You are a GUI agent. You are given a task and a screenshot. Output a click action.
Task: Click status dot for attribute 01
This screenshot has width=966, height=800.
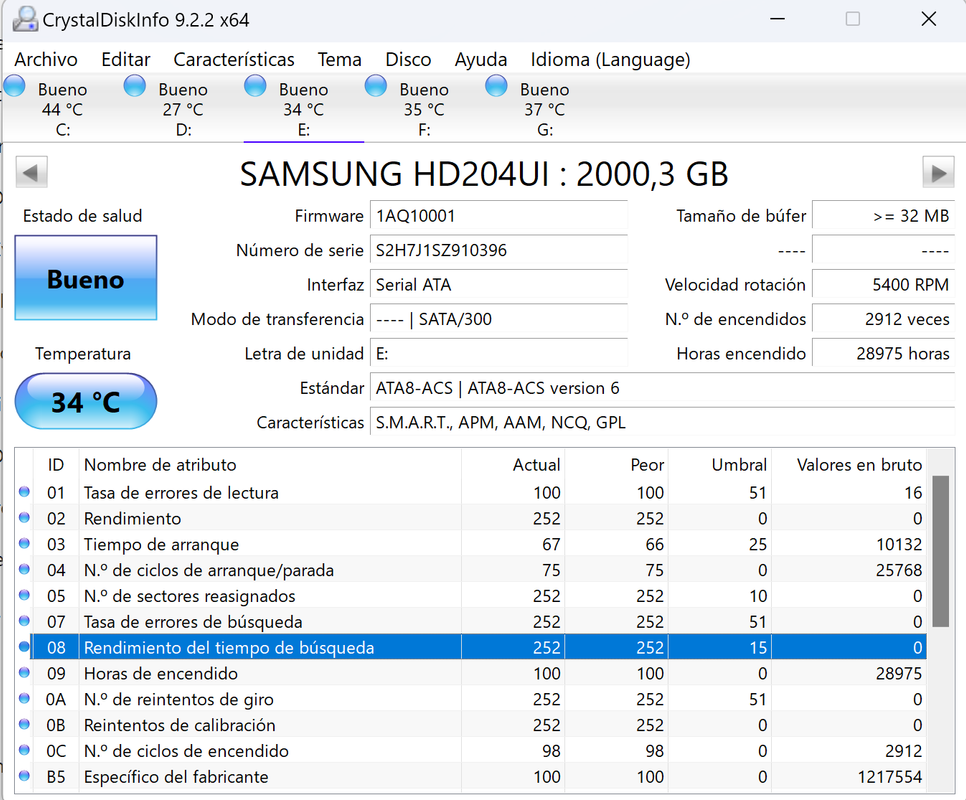click(x=24, y=491)
